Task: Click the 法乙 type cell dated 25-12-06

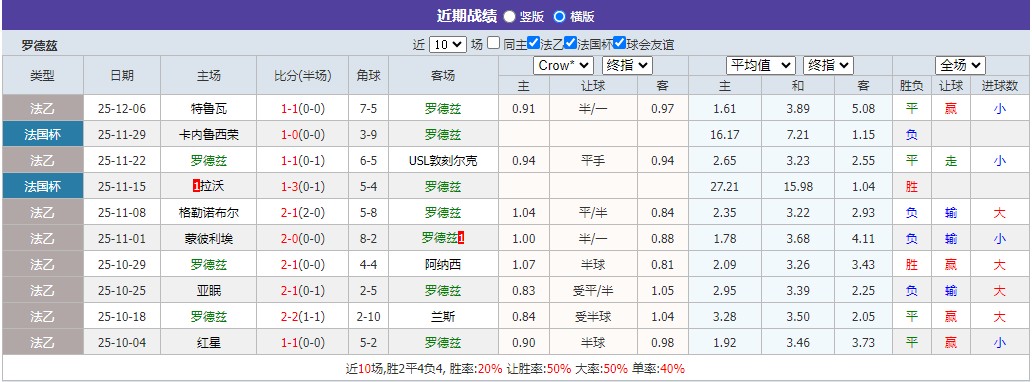Action: click(x=43, y=108)
